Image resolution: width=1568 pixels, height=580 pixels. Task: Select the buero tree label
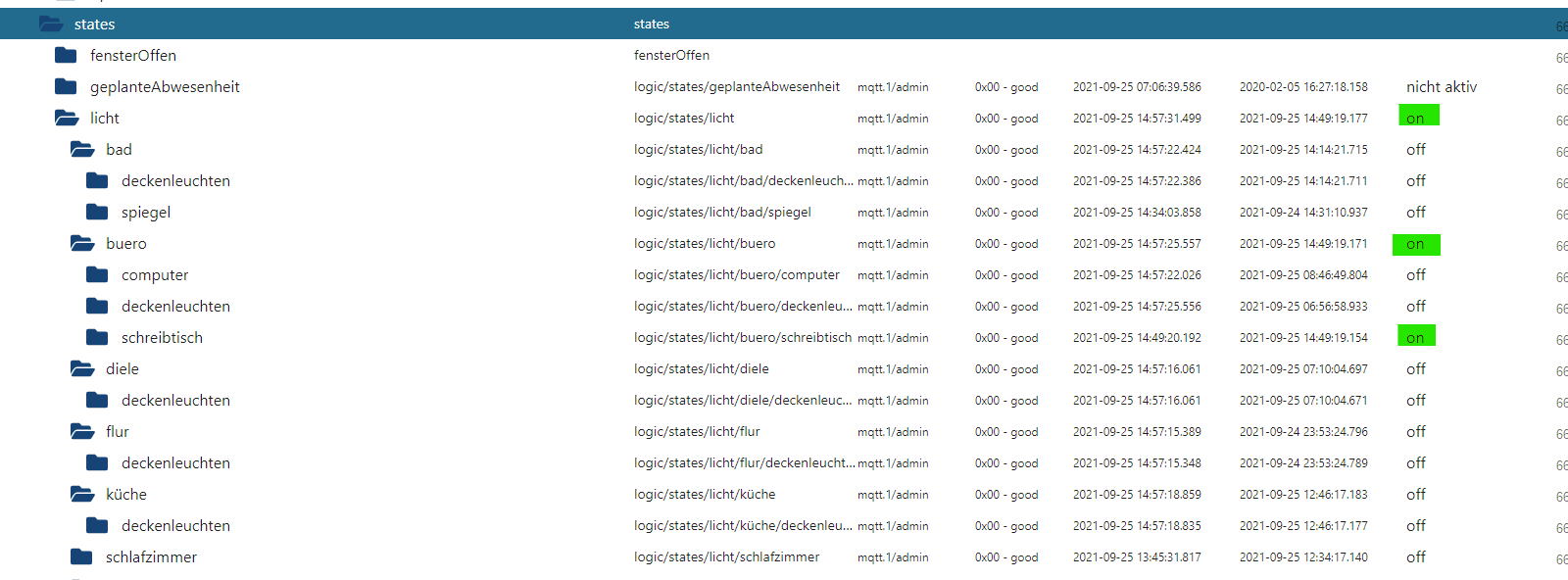click(126, 244)
